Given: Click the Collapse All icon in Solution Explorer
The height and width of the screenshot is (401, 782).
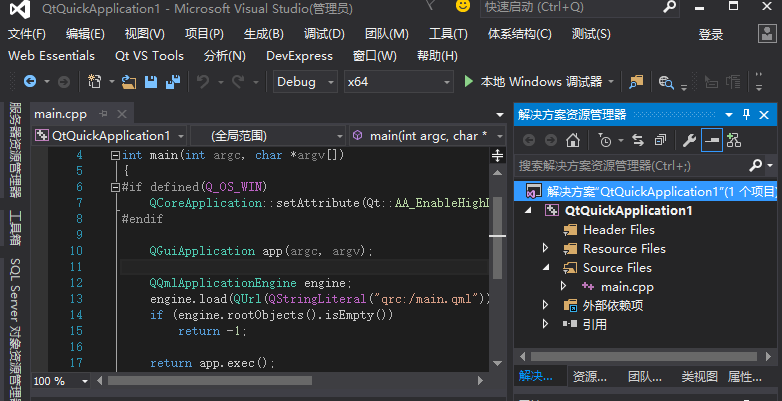Looking at the screenshot, I should tap(661, 140).
